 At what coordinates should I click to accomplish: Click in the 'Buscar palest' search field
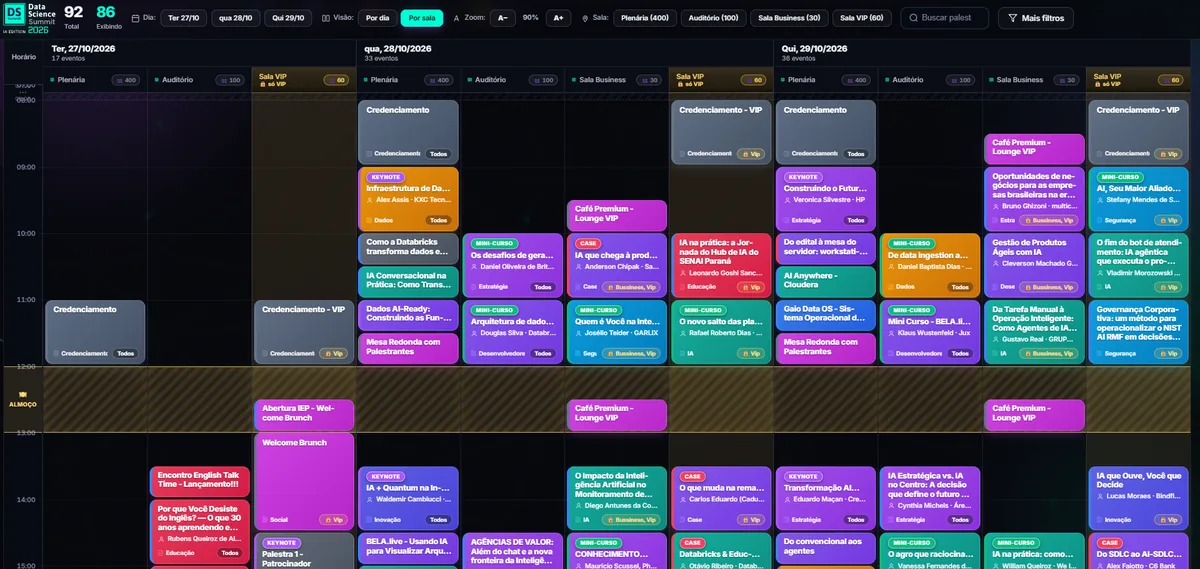(x=945, y=18)
